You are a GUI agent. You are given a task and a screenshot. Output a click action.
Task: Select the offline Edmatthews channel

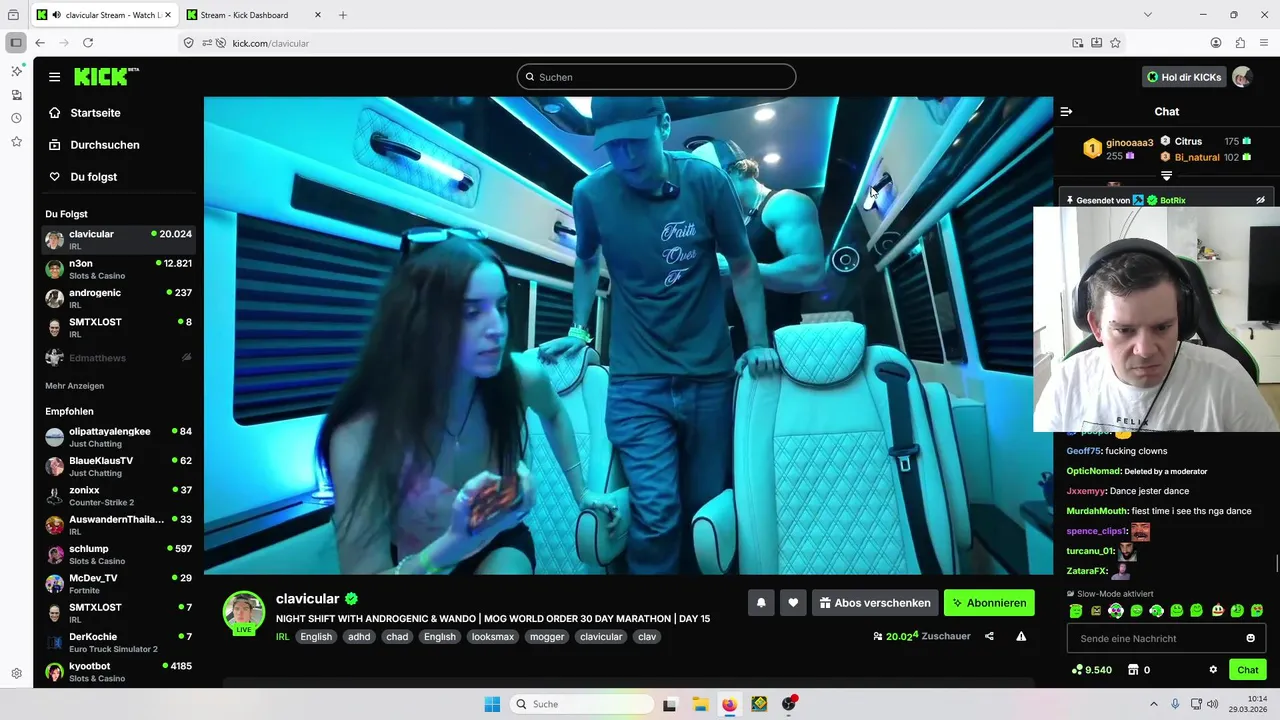tap(119, 358)
